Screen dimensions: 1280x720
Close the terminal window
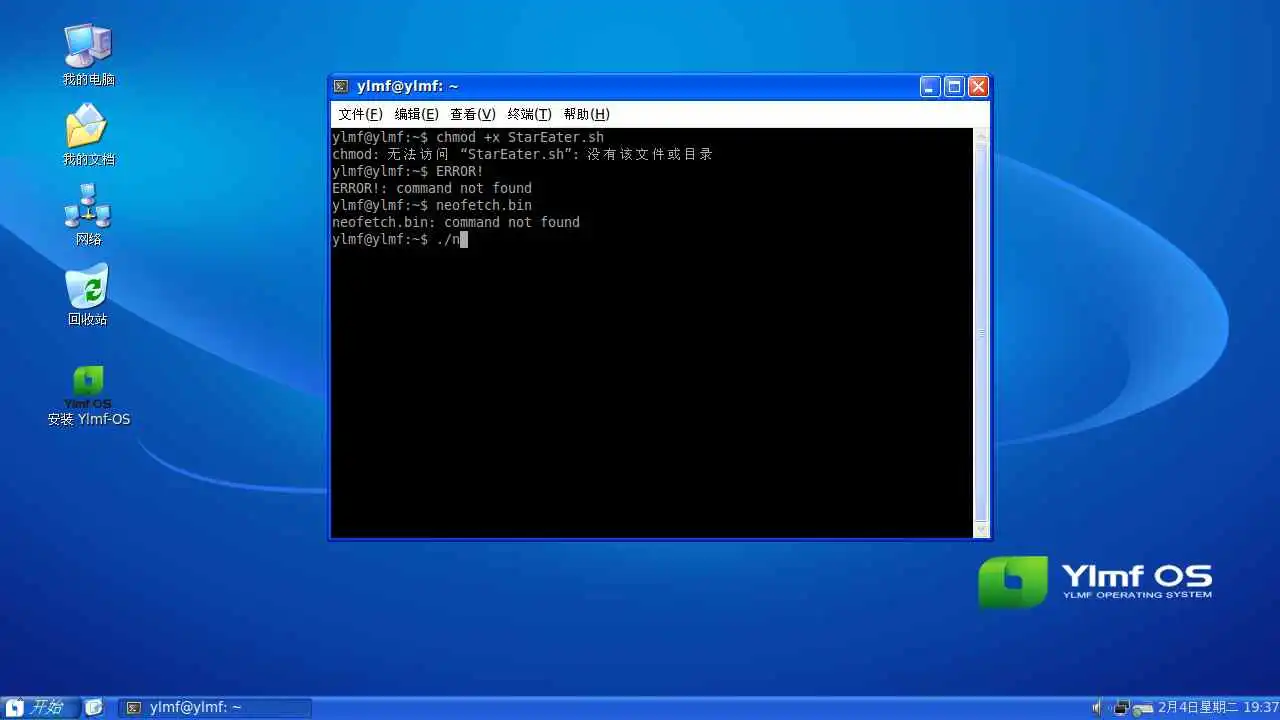pos(978,87)
